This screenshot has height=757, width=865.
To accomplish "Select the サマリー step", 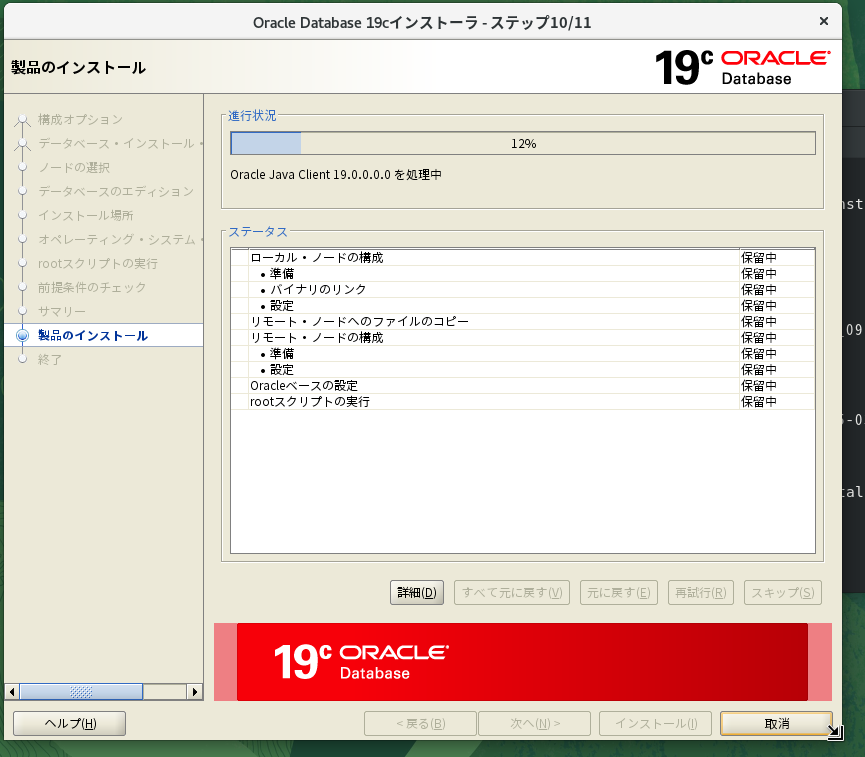I will (x=62, y=311).
